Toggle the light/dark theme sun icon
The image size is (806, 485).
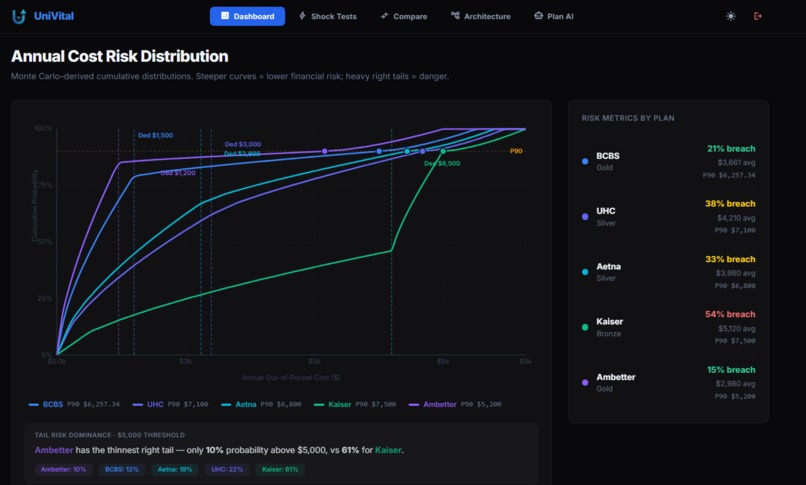coord(730,16)
